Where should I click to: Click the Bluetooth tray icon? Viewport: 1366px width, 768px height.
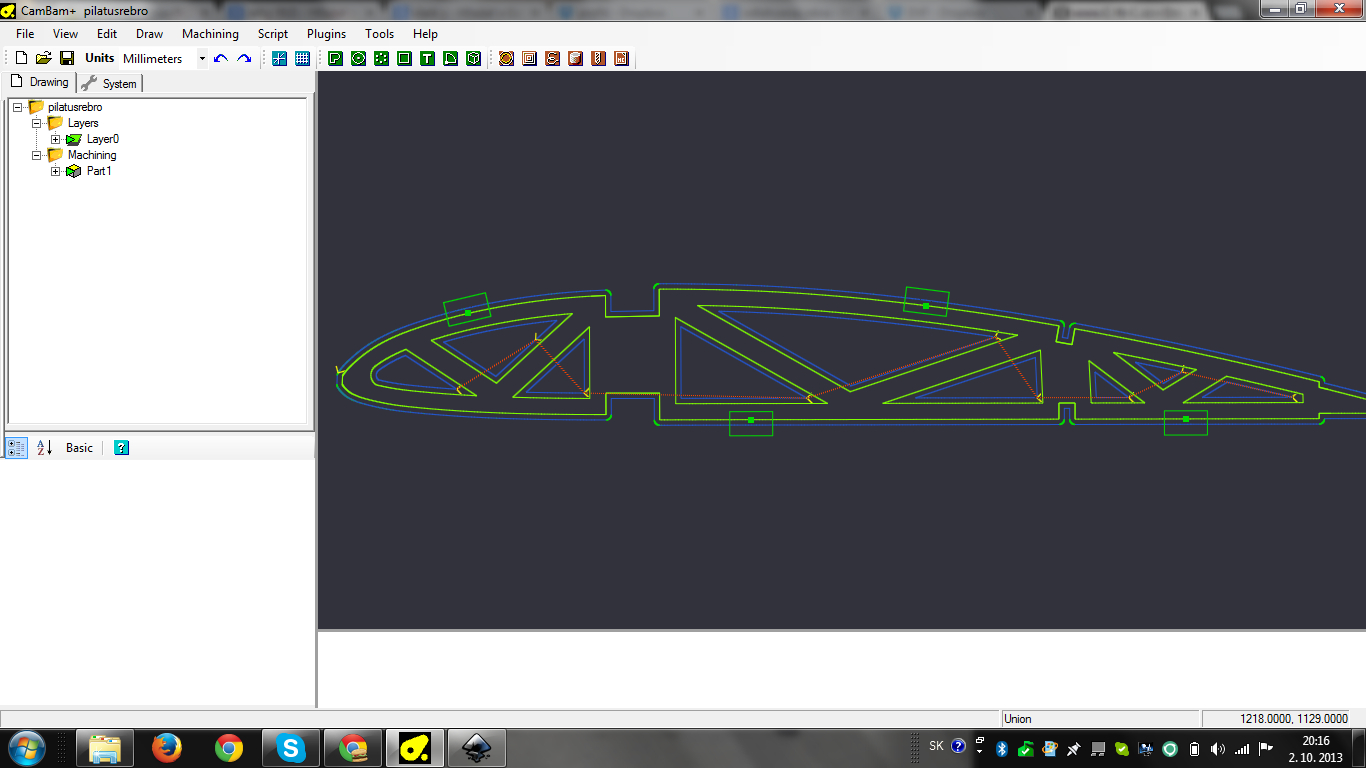coord(1002,749)
